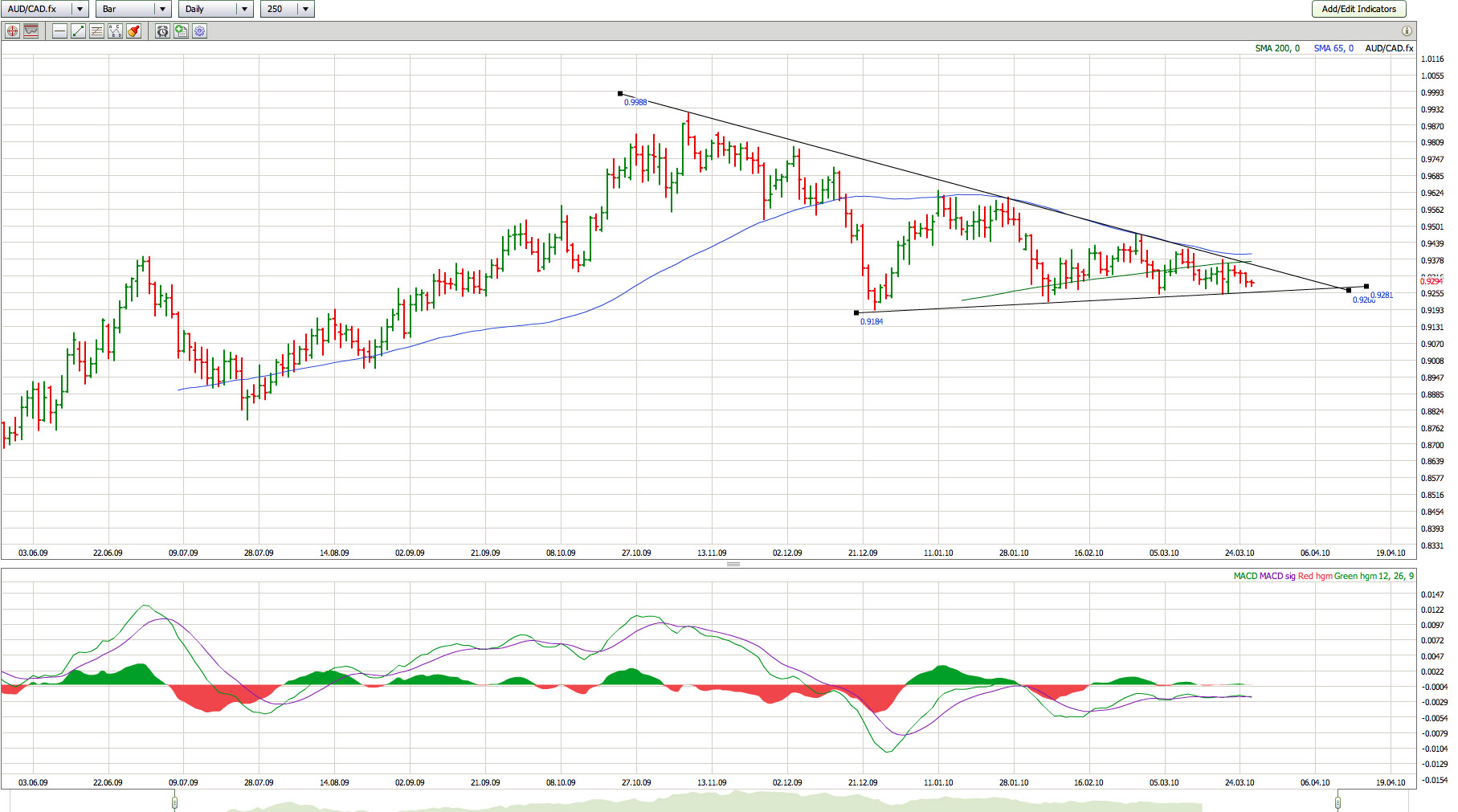Click the SMA 65 indicator label
The height and width of the screenshot is (812, 1458).
pyautogui.click(x=1333, y=48)
